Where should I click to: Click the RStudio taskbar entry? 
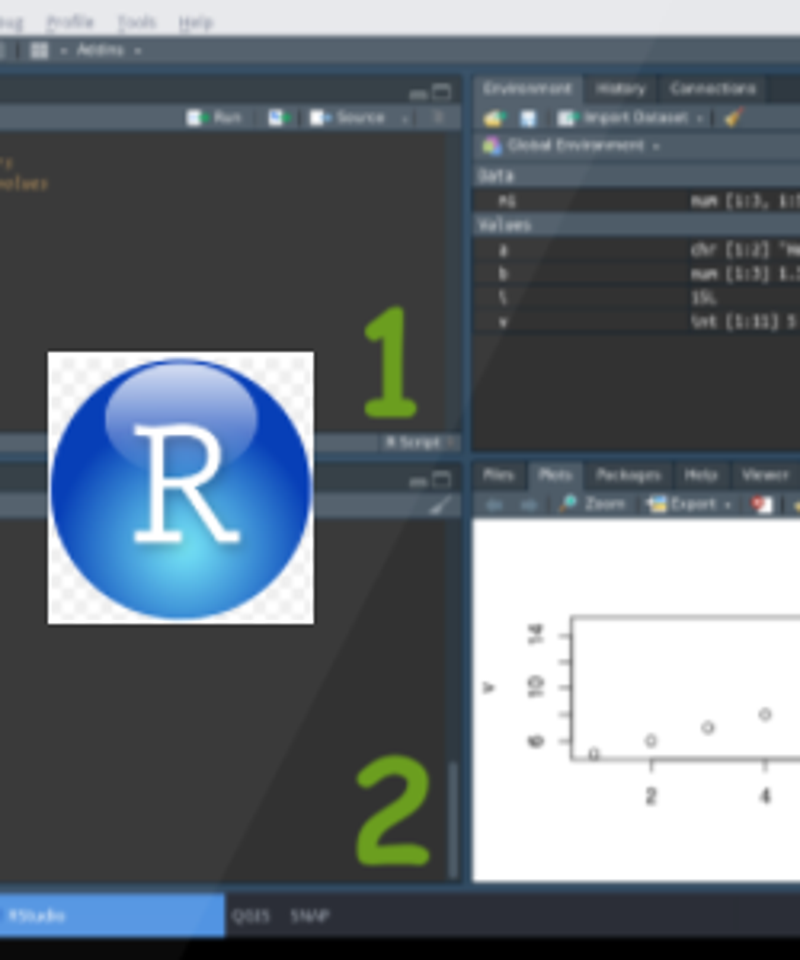coord(113,915)
